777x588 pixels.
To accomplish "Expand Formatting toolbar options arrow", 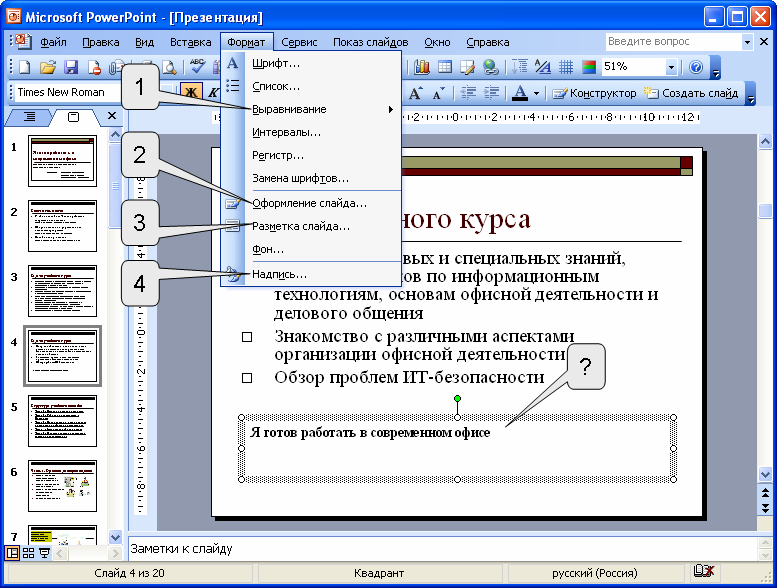I will click(751, 94).
